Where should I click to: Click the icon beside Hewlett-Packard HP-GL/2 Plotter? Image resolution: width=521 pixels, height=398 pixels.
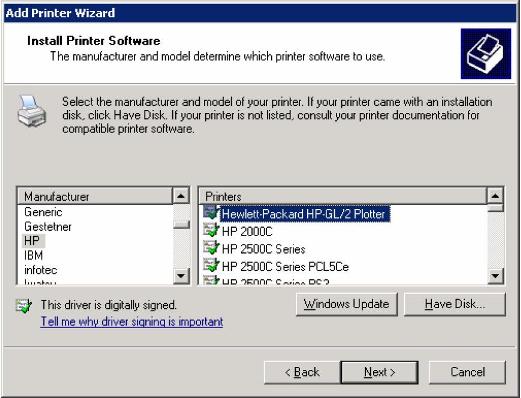(211, 213)
